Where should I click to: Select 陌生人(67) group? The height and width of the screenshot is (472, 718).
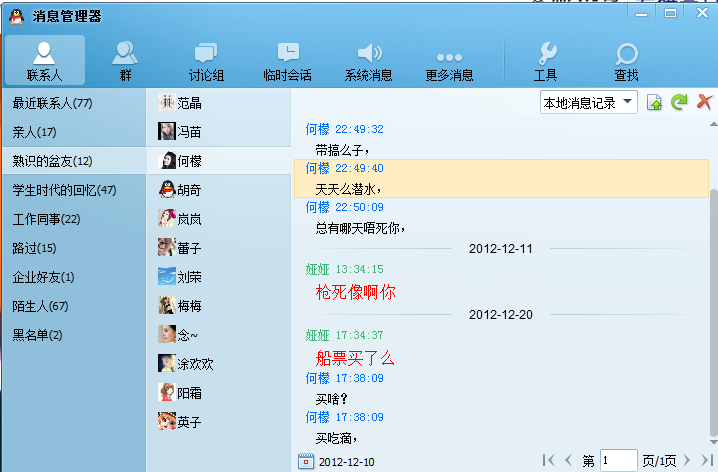(x=74, y=306)
